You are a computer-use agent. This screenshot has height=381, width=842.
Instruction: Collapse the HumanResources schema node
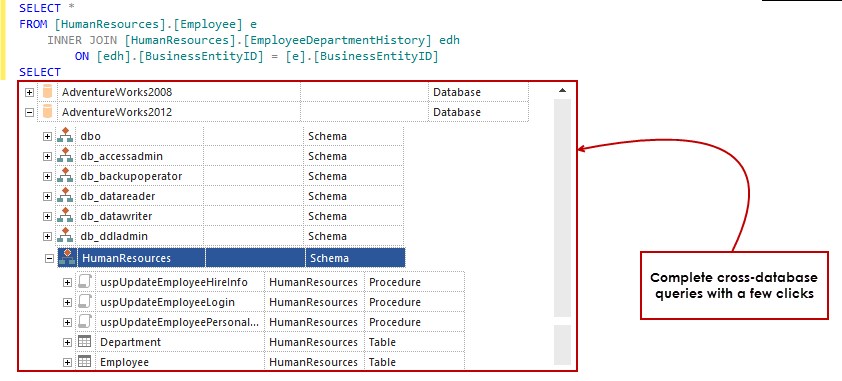click(x=49, y=258)
